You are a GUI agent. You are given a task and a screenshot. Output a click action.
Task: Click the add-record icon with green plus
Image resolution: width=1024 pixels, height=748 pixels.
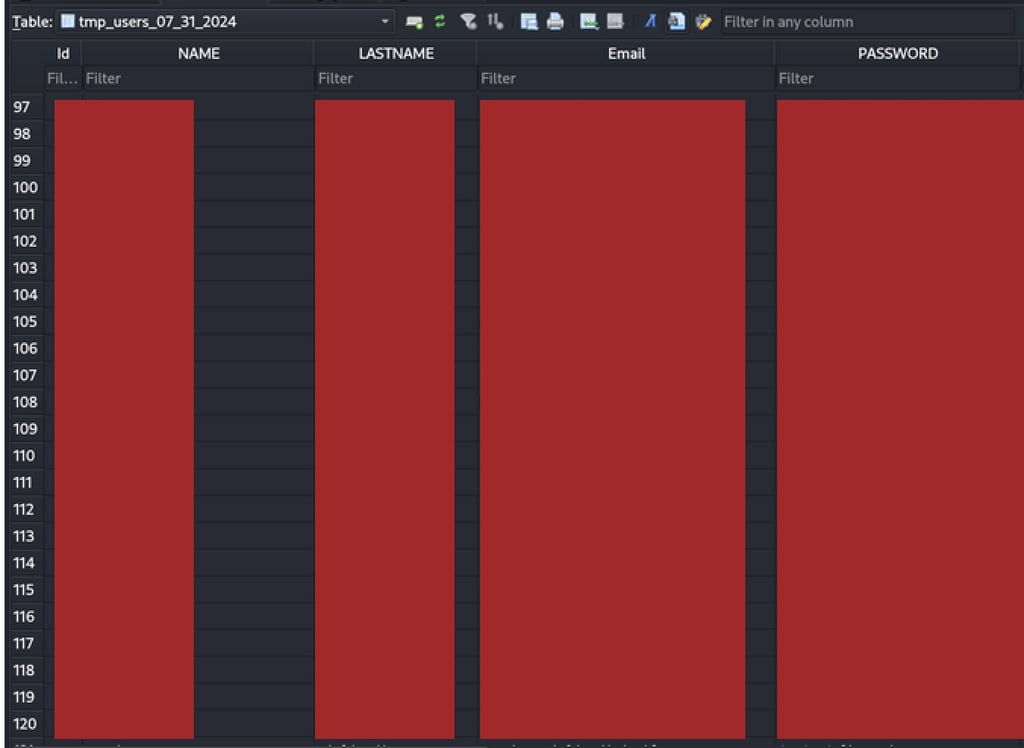click(x=414, y=22)
